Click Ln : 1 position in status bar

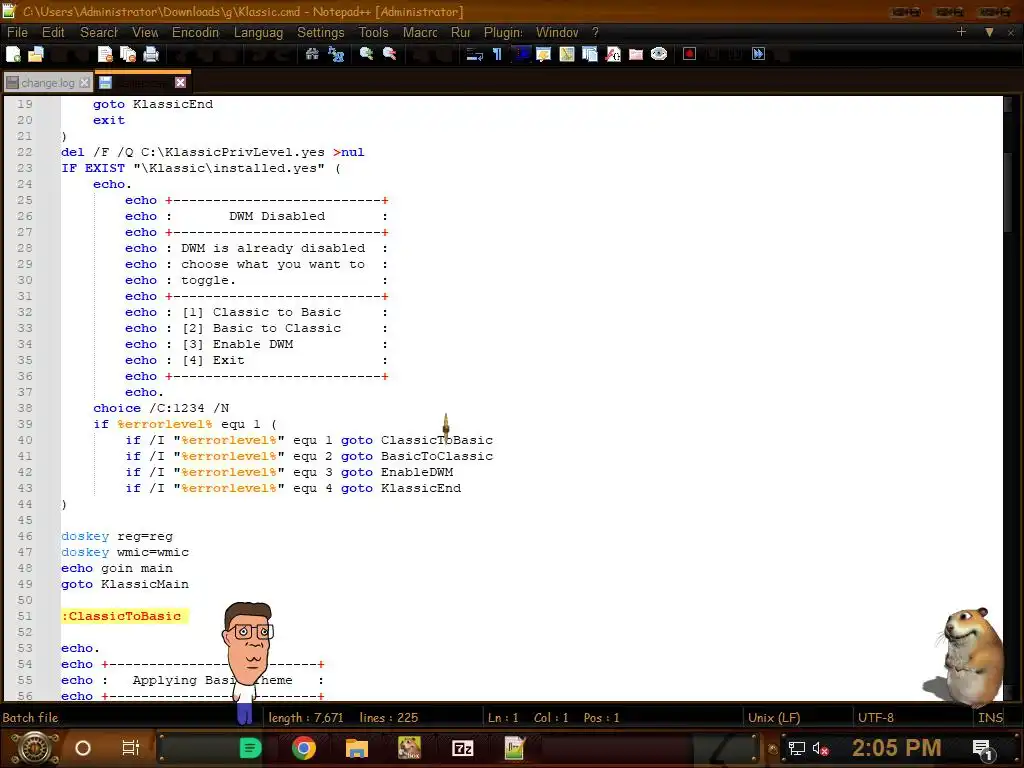coord(503,718)
